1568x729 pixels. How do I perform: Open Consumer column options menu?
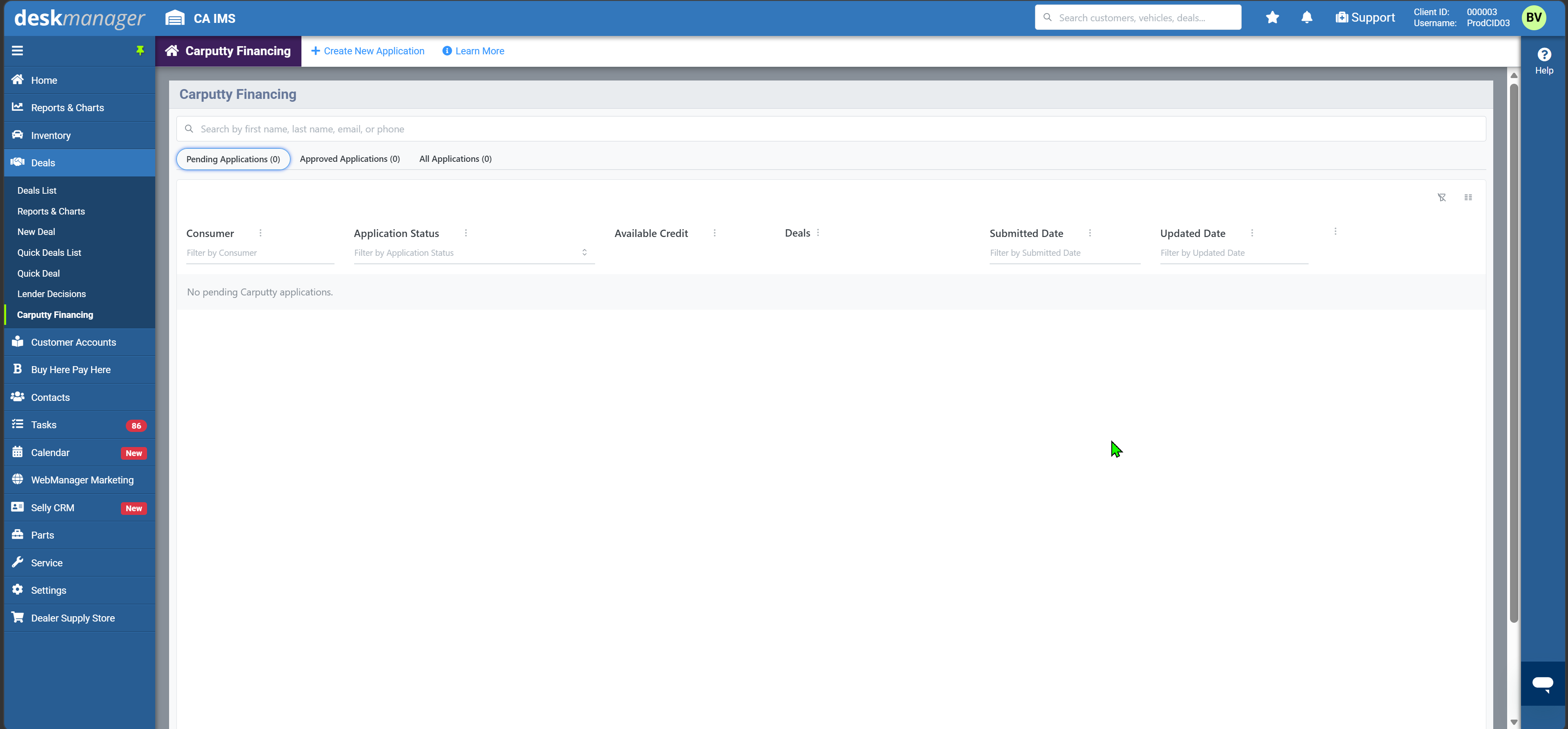tap(261, 233)
